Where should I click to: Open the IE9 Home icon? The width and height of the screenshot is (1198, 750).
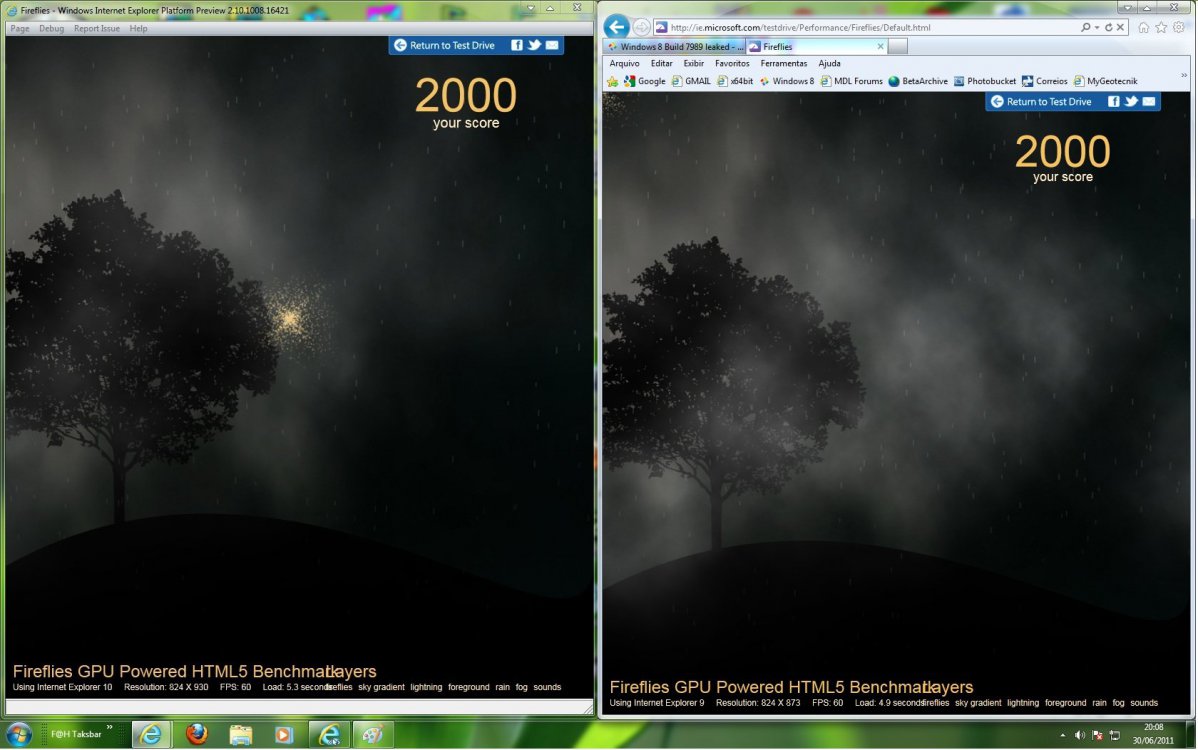point(1144,27)
